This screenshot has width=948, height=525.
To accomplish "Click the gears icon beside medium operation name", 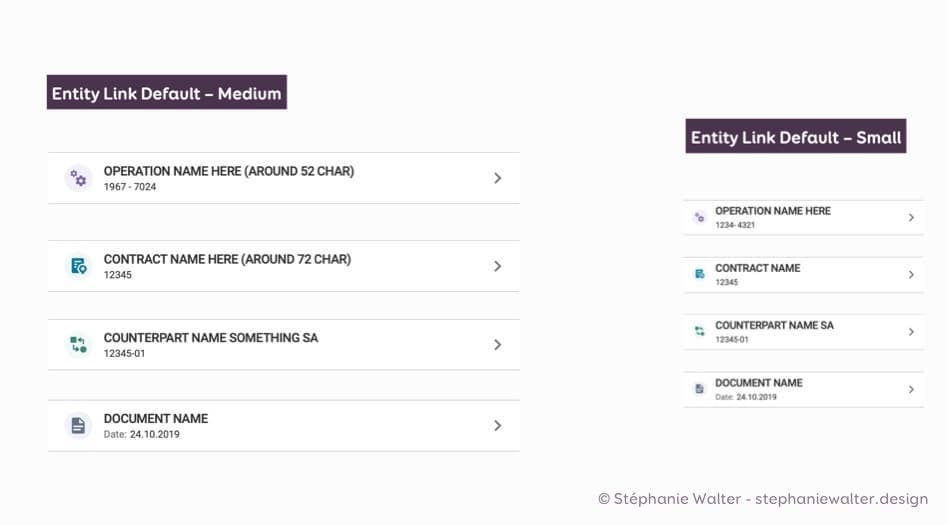I will pos(78,178).
